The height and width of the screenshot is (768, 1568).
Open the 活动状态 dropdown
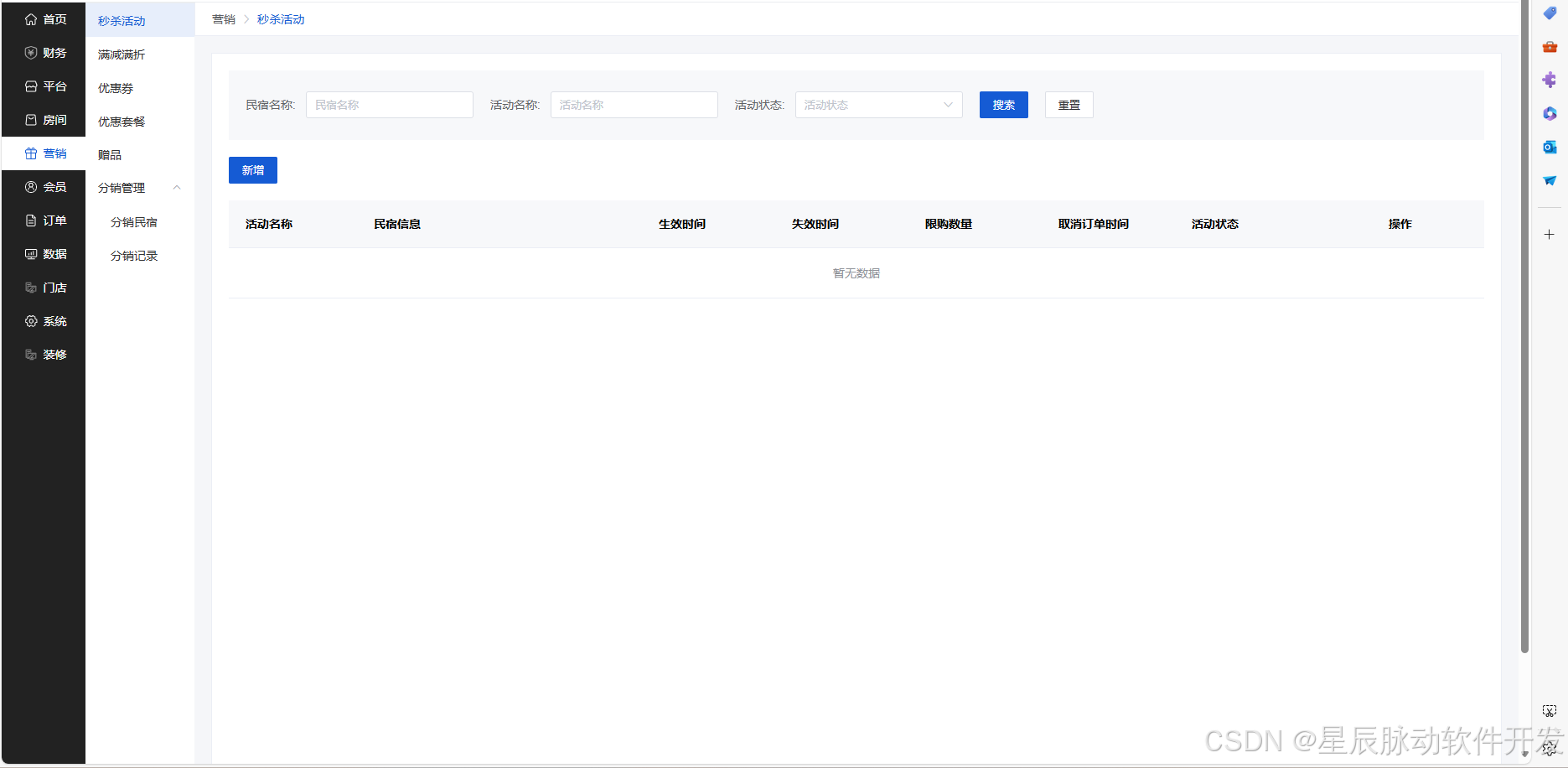coord(879,105)
